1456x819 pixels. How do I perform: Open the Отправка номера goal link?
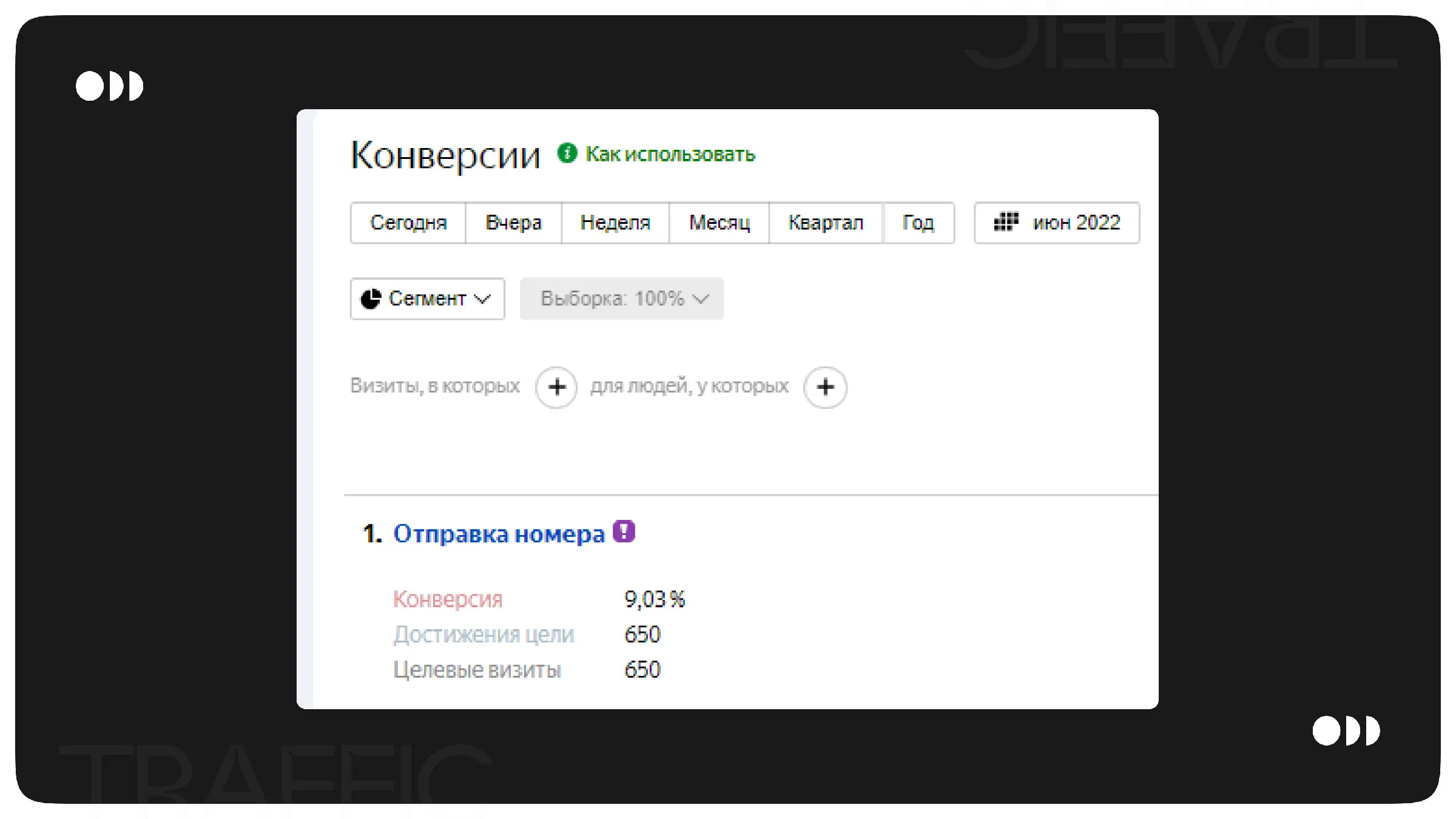(499, 534)
